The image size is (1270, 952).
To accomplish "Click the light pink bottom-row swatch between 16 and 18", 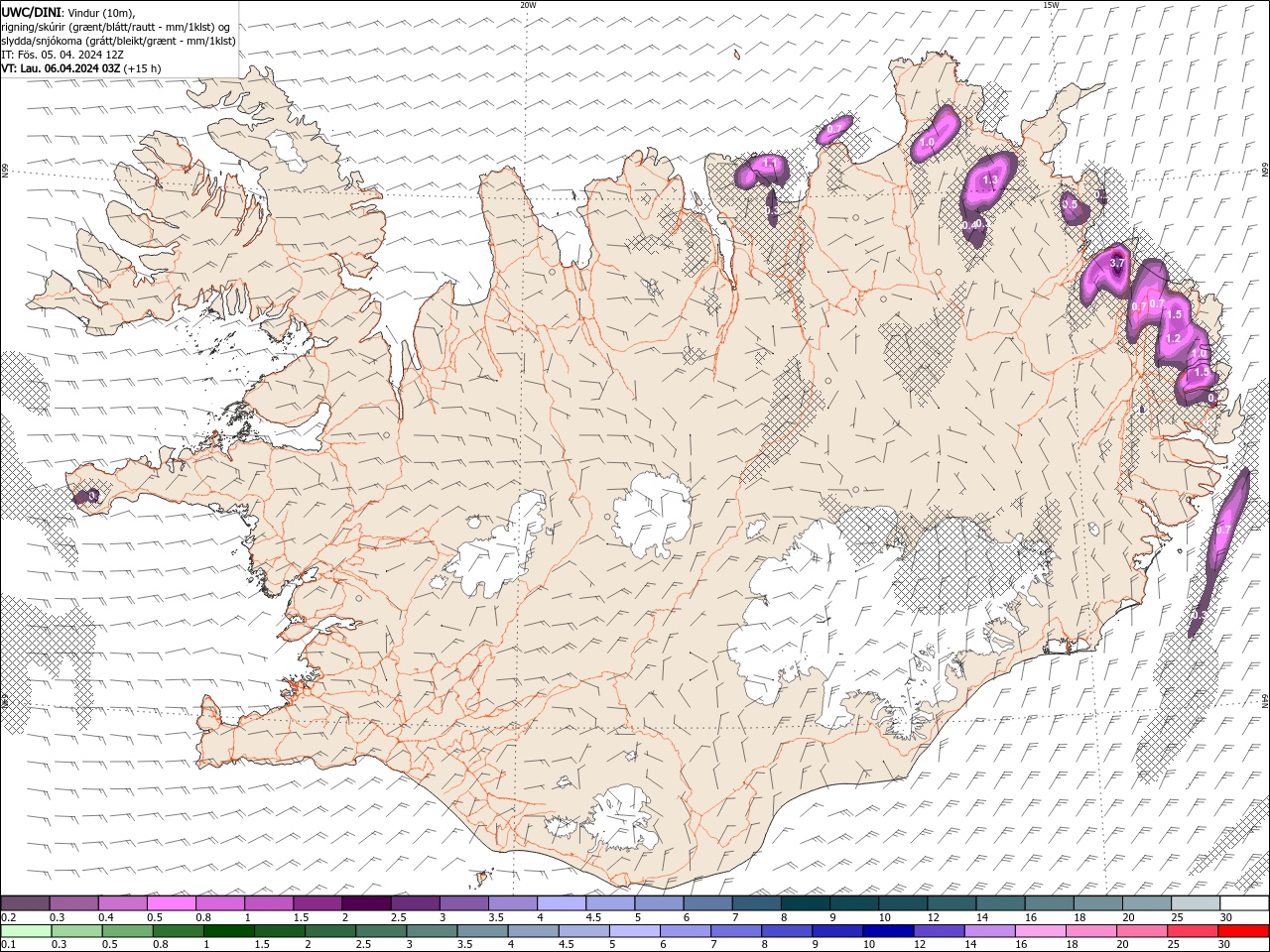I will [1041, 931].
